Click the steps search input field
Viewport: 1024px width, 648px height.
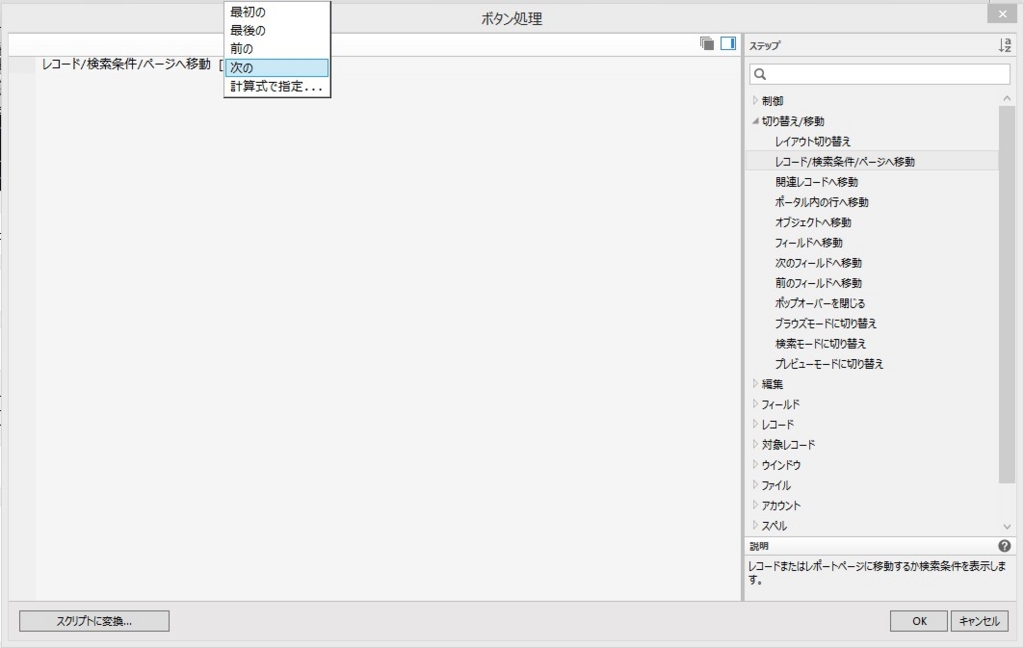click(880, 74)
